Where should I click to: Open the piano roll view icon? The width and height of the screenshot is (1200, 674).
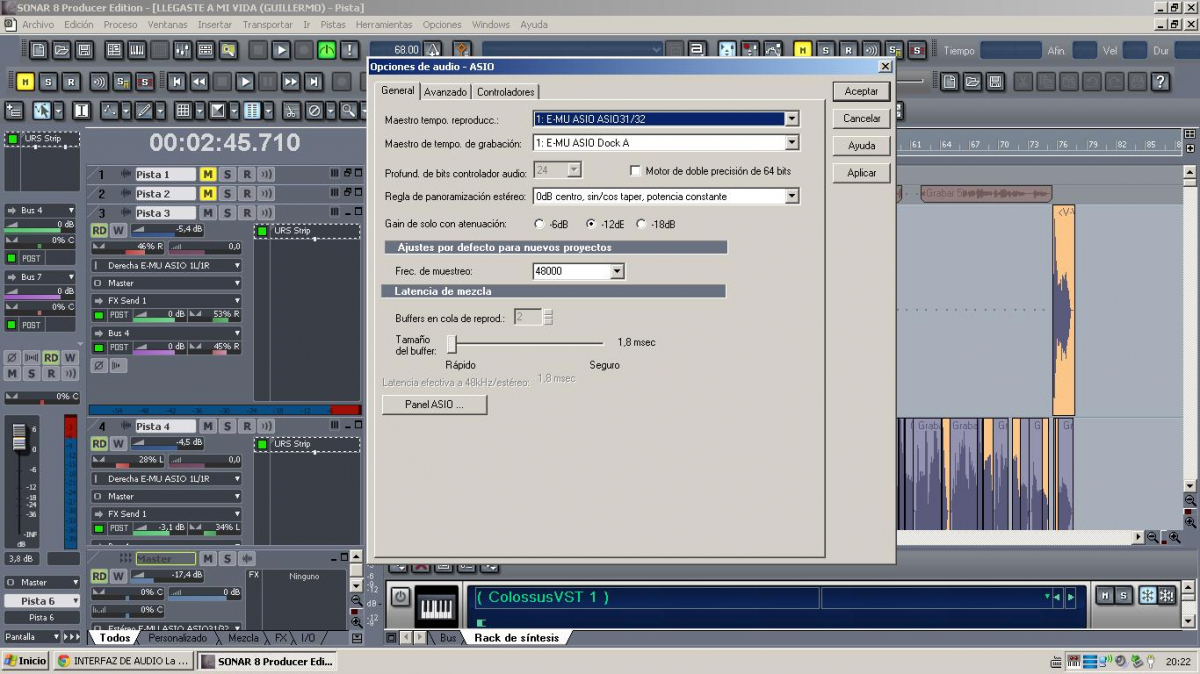[x=137, y=49]
